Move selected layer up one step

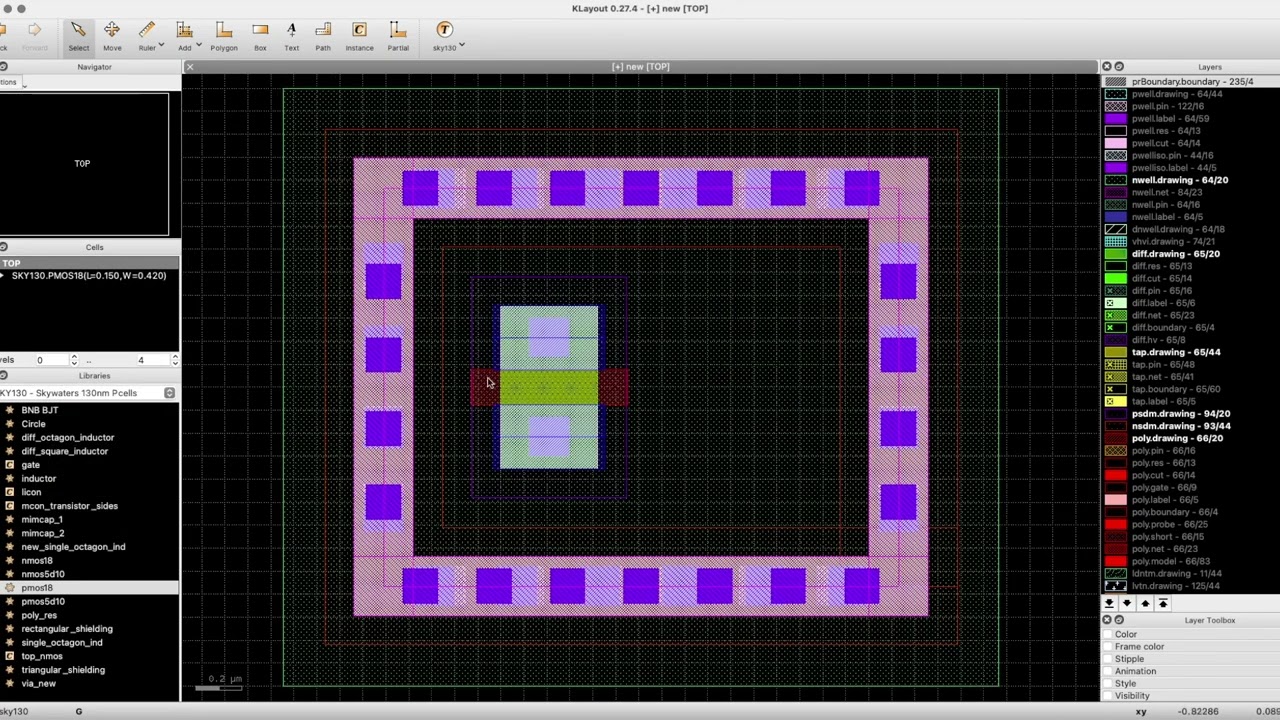click(1145, 603)
